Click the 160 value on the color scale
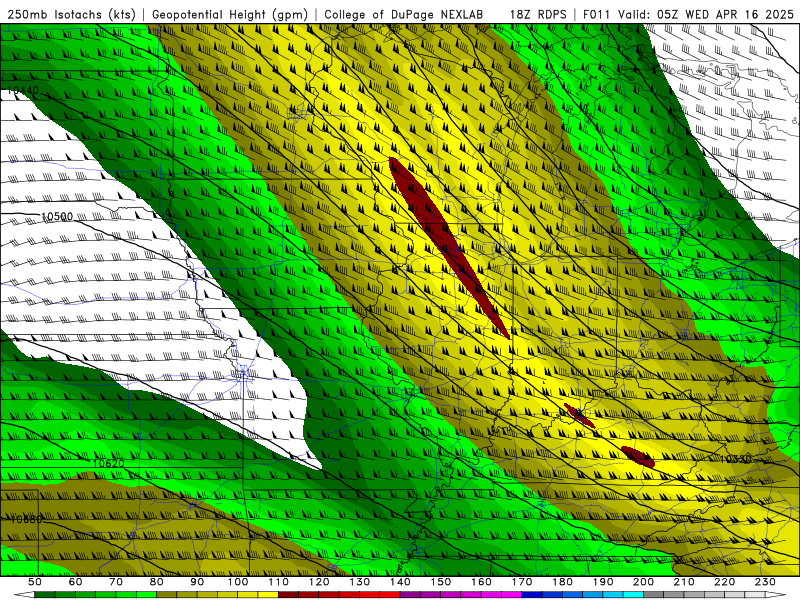The height and width of the screenshot is (600, 800). click(481, 582)
